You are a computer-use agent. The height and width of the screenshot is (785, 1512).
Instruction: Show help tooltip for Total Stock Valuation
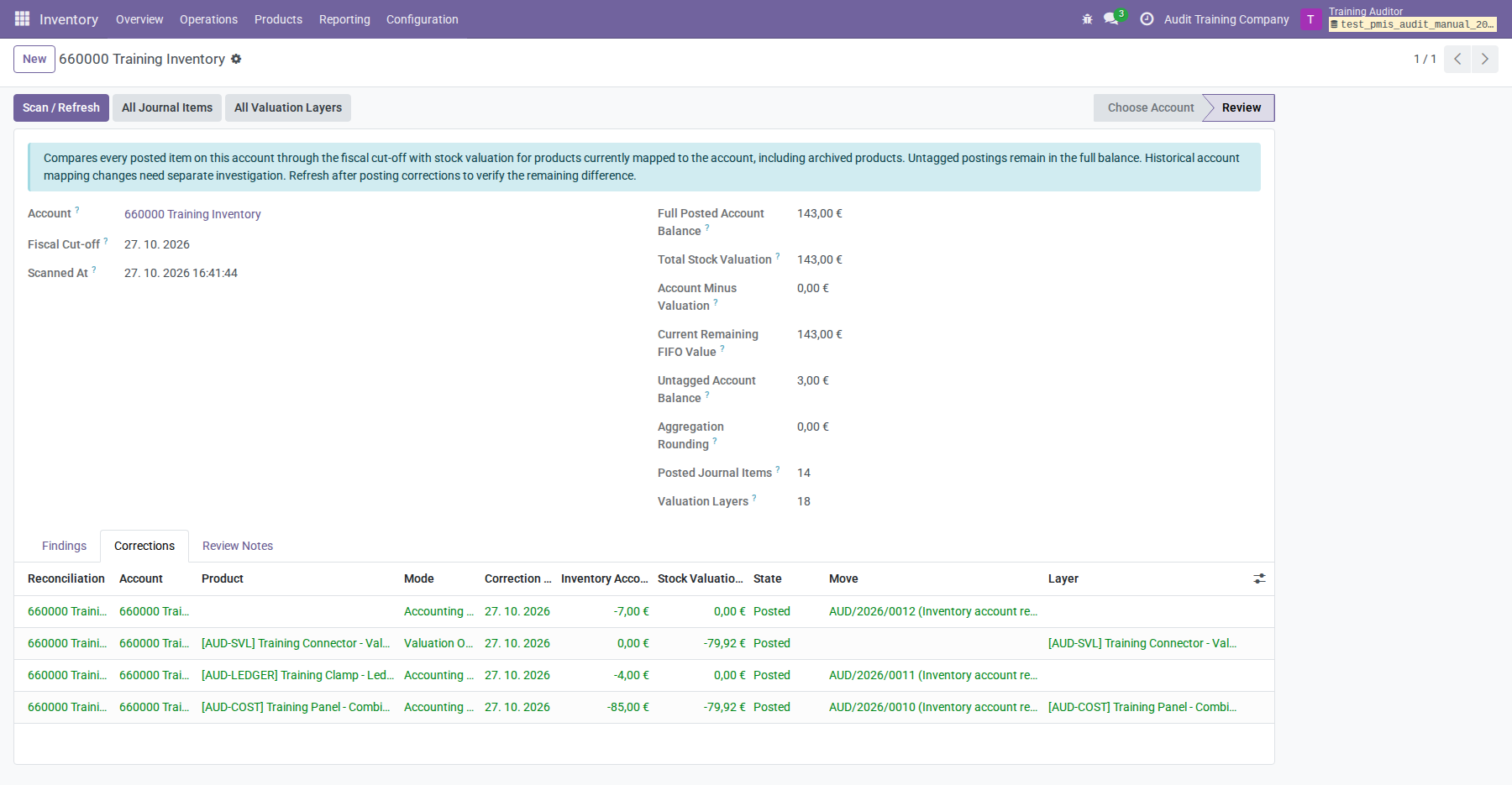pos(778,256)
